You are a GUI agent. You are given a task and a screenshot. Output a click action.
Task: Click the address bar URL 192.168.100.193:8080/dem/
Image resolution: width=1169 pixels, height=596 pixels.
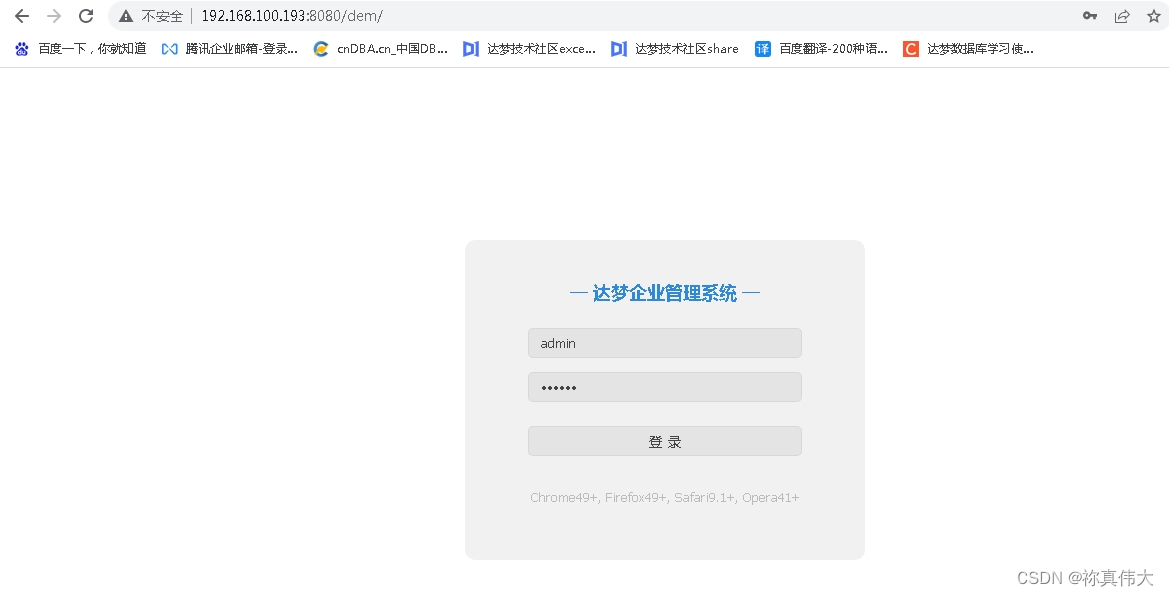pos(292,16)
